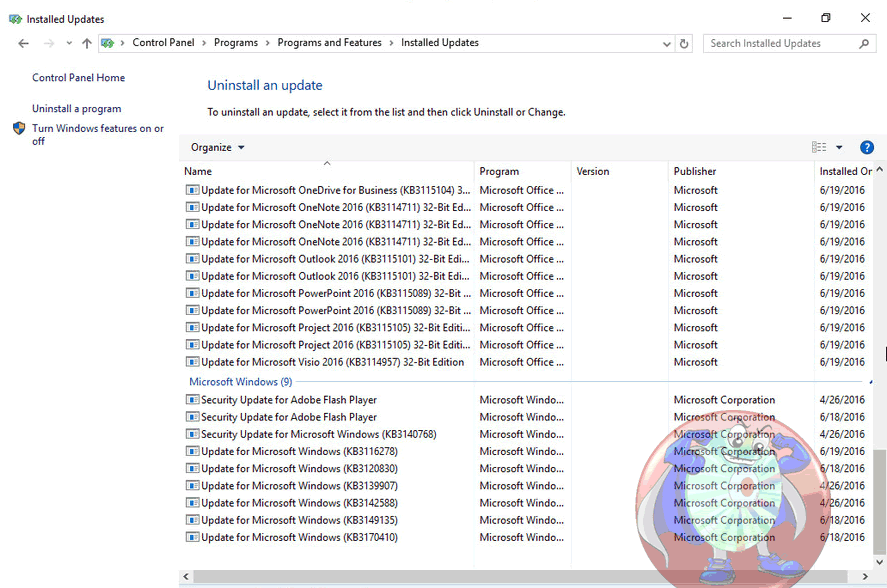Open Uninstall a program link
The width and height of the screenshot is (887, 588).
click(76, 108)
